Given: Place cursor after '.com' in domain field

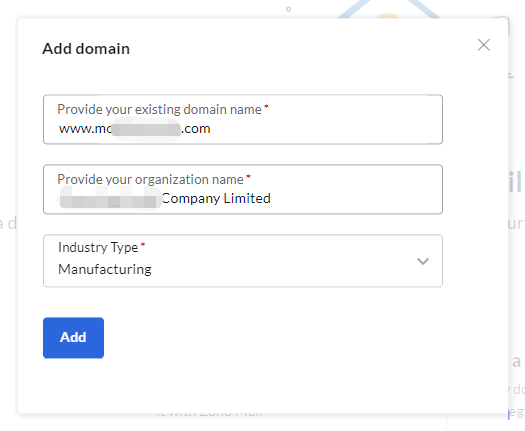Looking at the screenshot, I should (211, 129).
